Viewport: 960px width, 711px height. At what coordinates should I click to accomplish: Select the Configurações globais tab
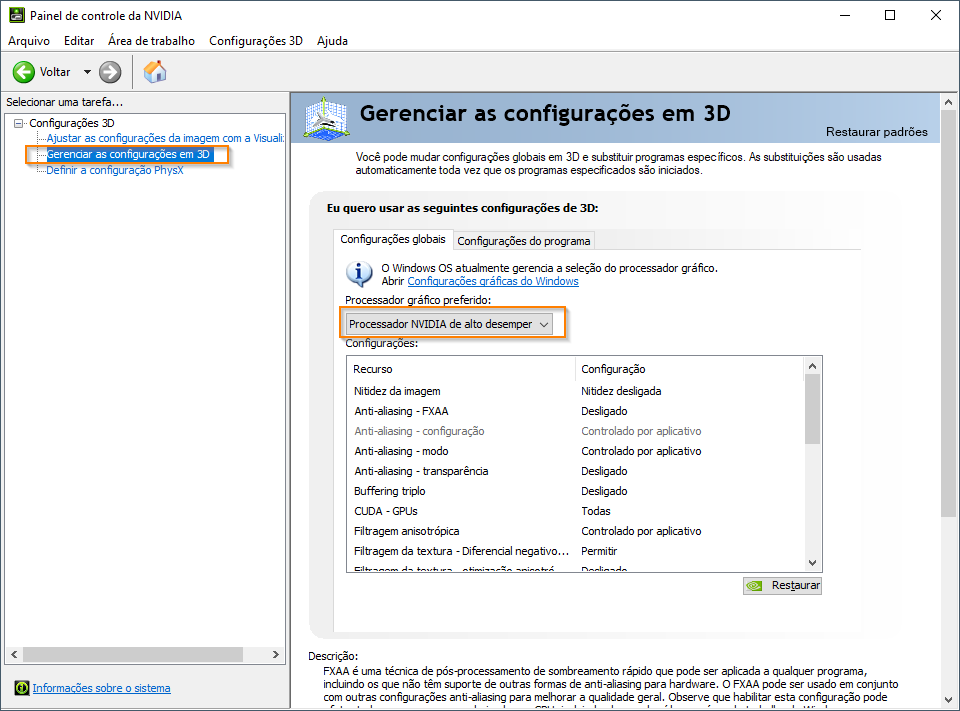coord(393,240)
